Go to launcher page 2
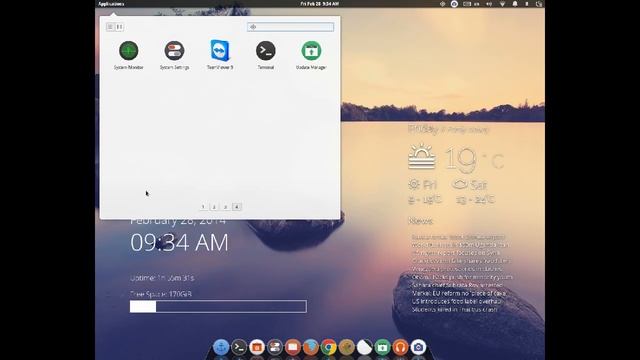The width and height of the screenshot is (640, 360). [x=214, y=207]
